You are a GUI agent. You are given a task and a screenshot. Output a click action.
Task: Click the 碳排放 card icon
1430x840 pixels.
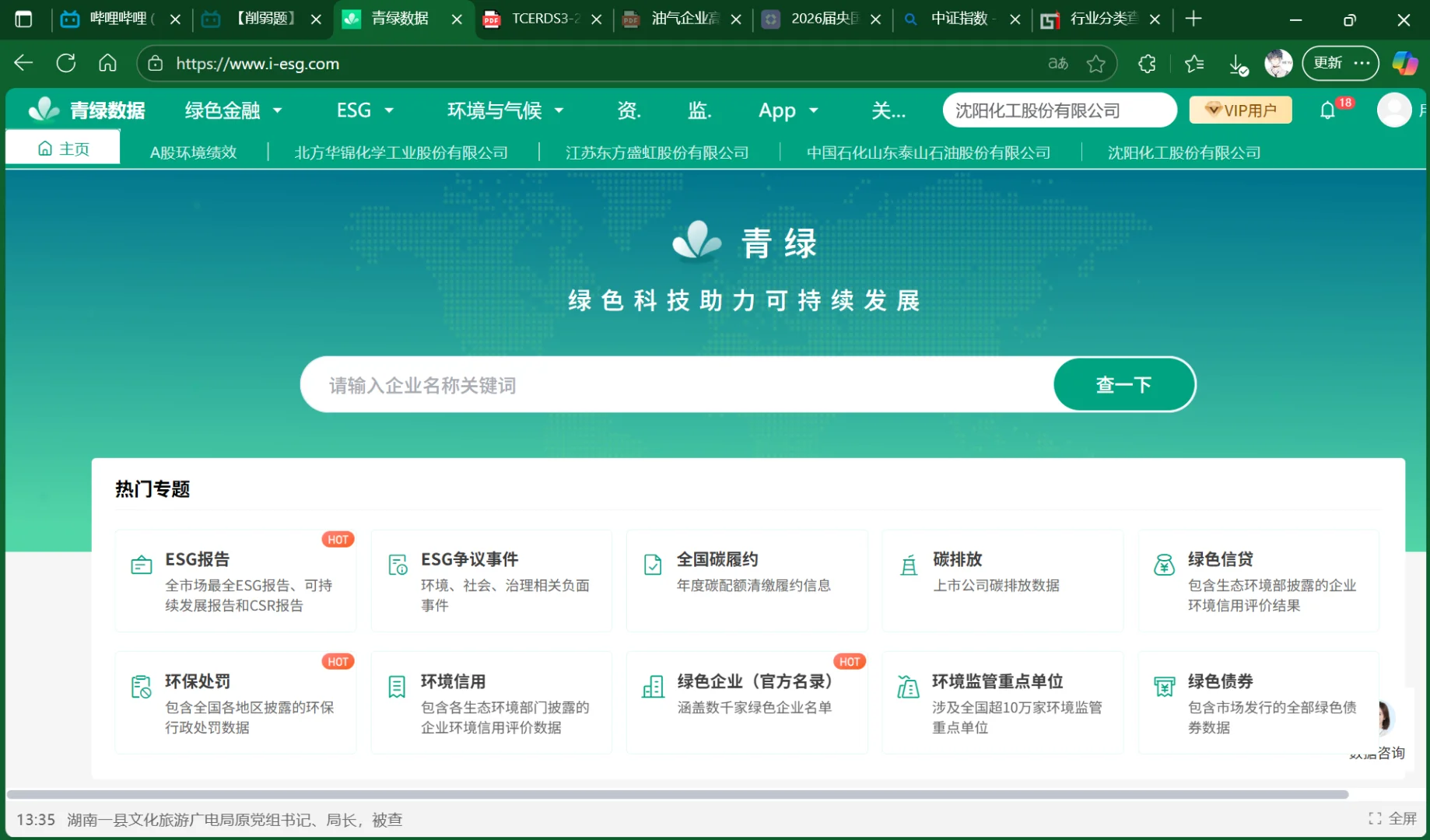tap(909, 565)
